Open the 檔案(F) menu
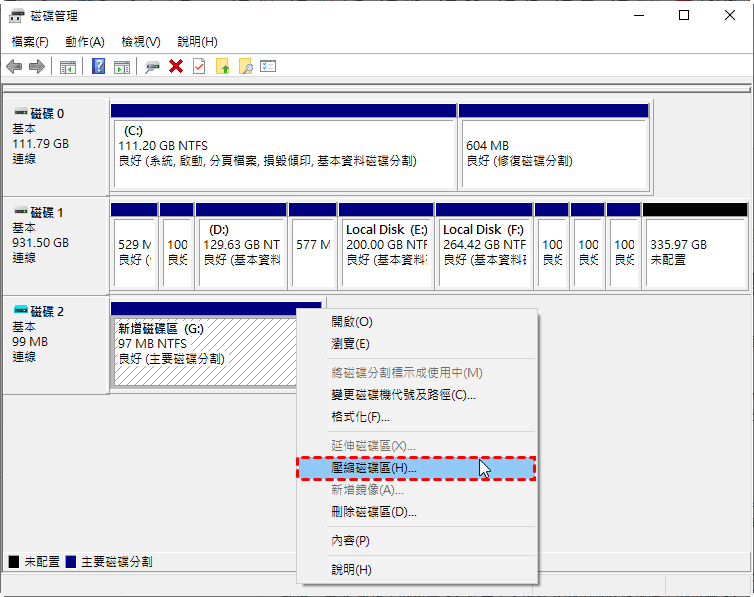This screenshot has width=754, height=597. tap(30, 42)
